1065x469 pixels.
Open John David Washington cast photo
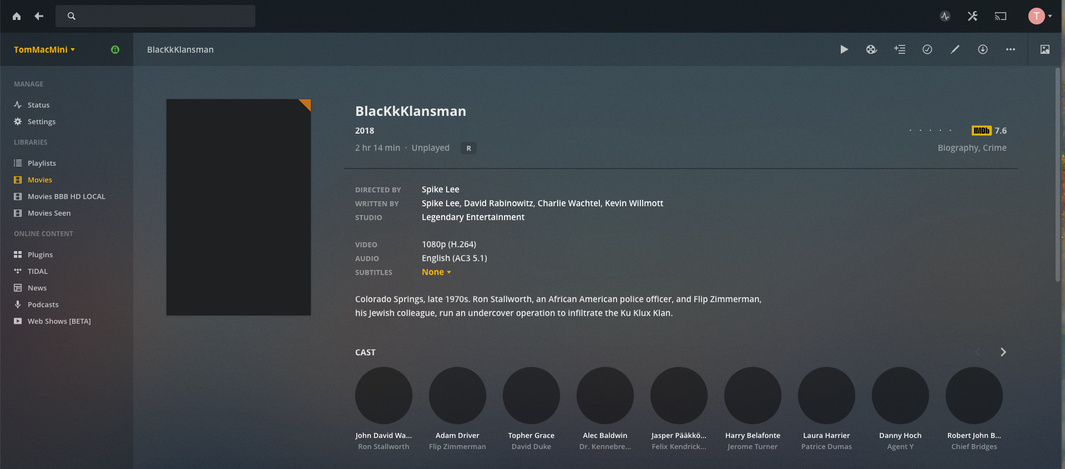pyautogui.click(x=384, y=396)
